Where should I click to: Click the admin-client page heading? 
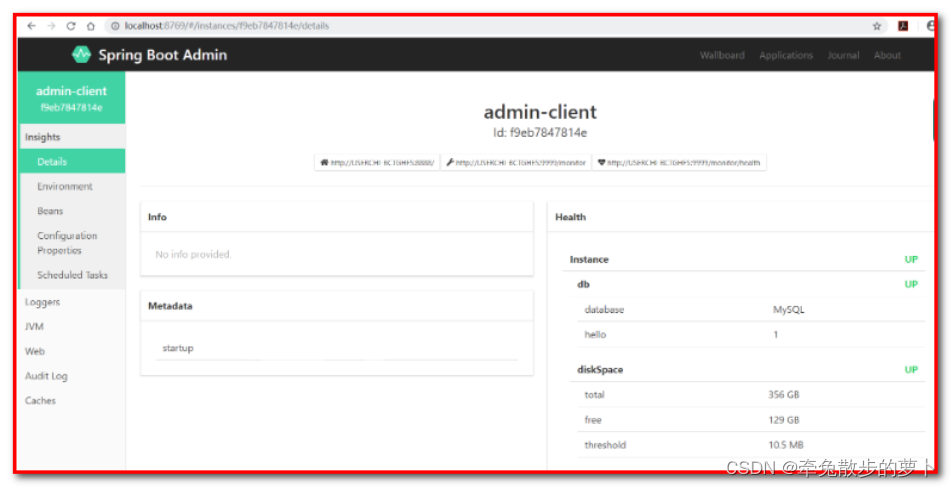pos(540,112)
